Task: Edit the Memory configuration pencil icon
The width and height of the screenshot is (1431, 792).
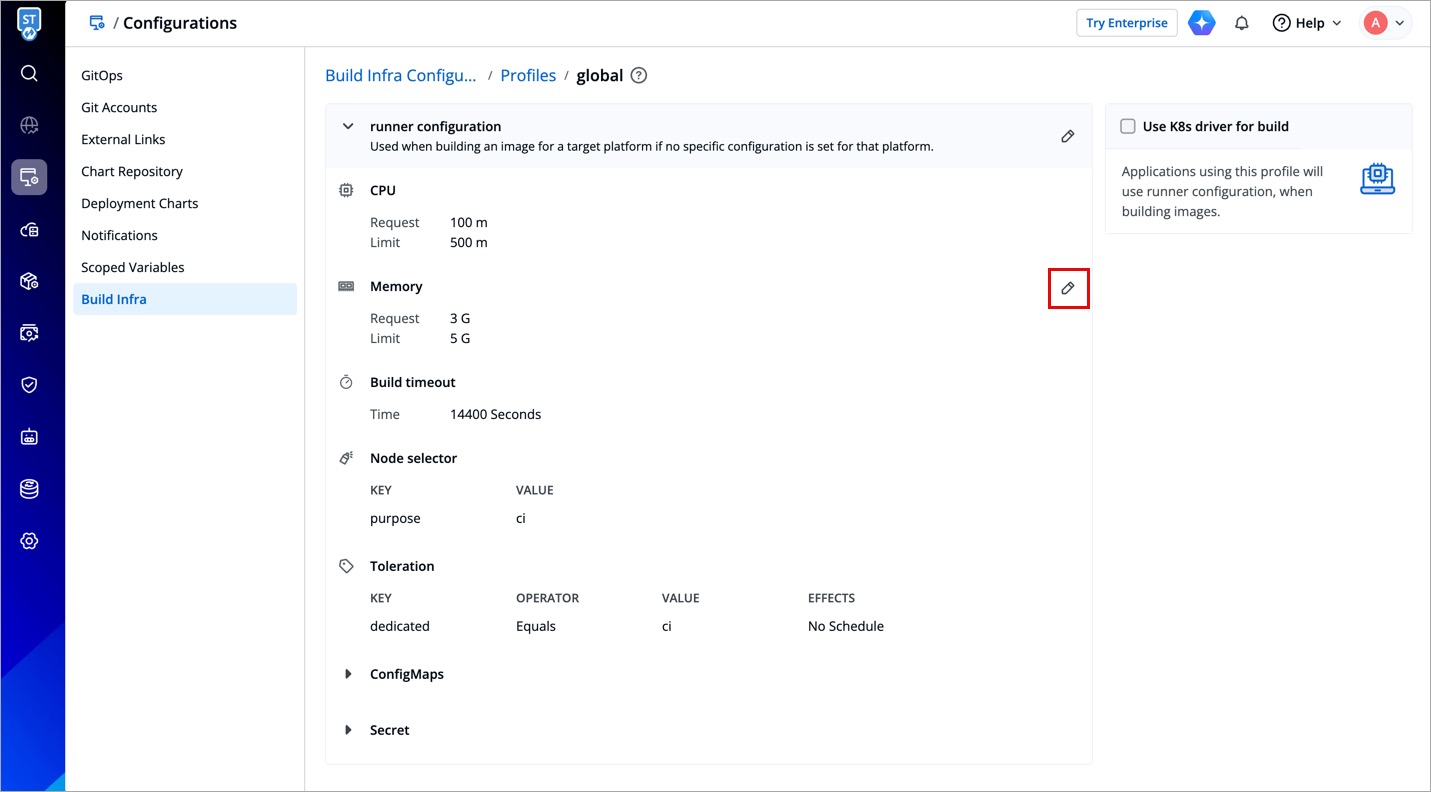Action: point(1067,288)
